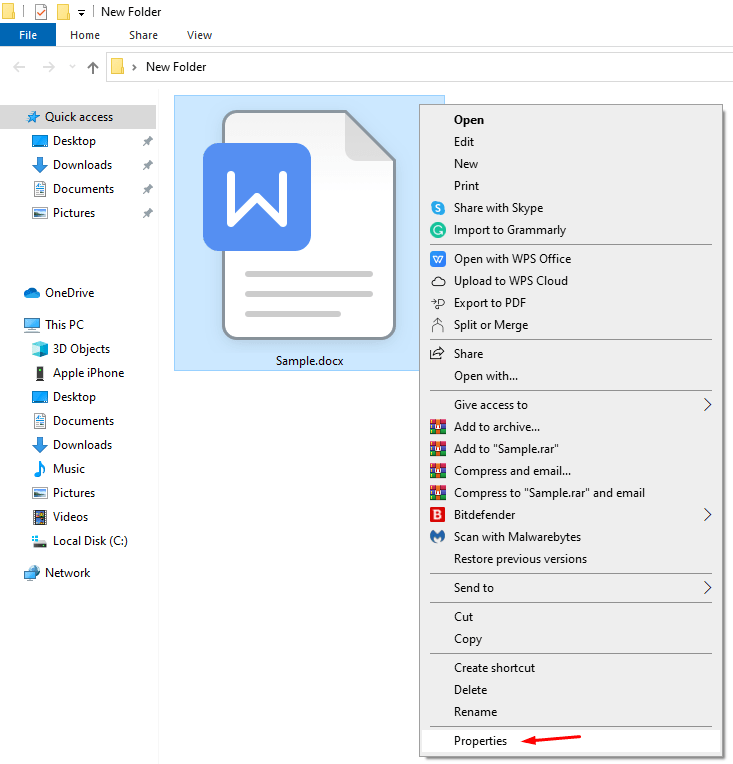The image size is (733, 764).
Task: Click the cloud icon beside Upload to WPS Cloud
Action: (x=438, y=281)
